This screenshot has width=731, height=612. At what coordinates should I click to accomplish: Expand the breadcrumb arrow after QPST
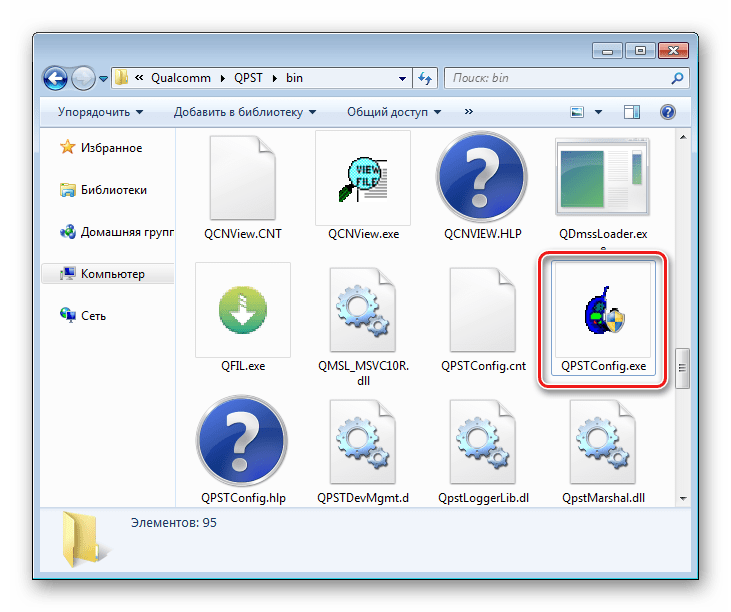click(x=275, y=78)
